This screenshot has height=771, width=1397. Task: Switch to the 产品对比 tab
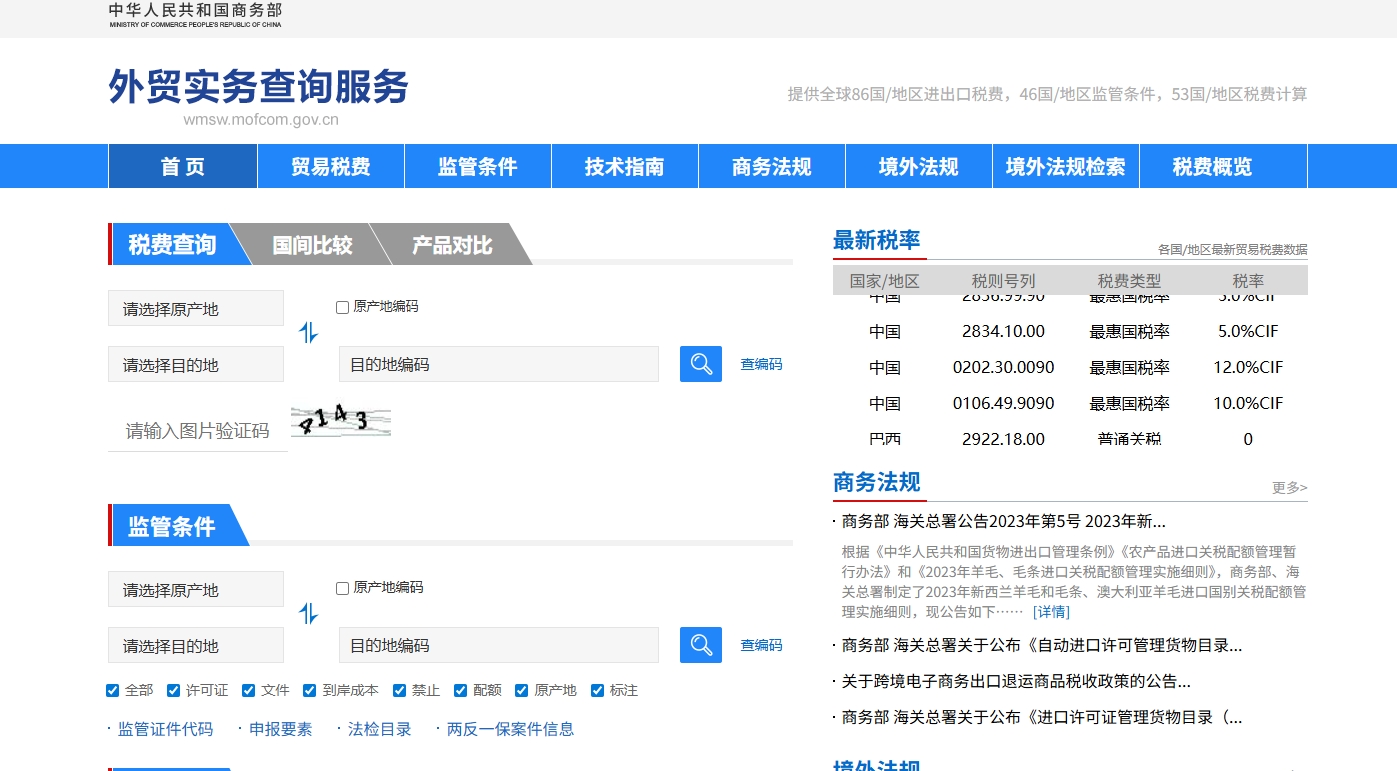(452, 245)
